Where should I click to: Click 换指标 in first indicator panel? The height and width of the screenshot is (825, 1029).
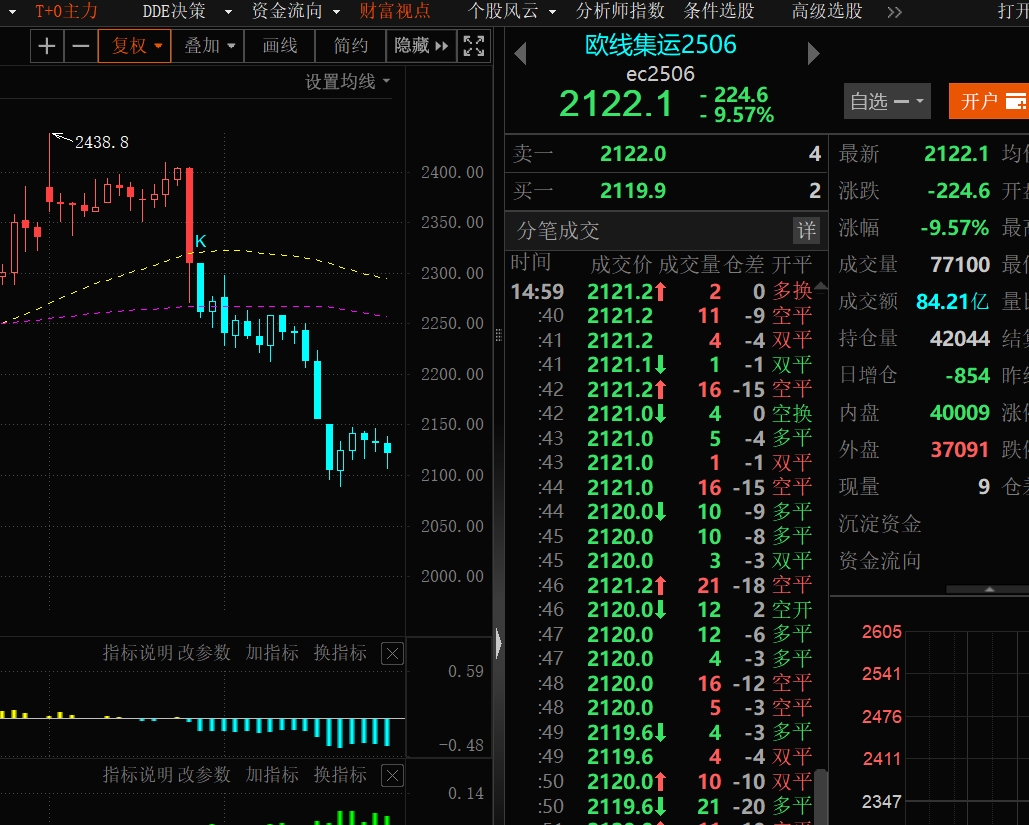click(340, 653)
